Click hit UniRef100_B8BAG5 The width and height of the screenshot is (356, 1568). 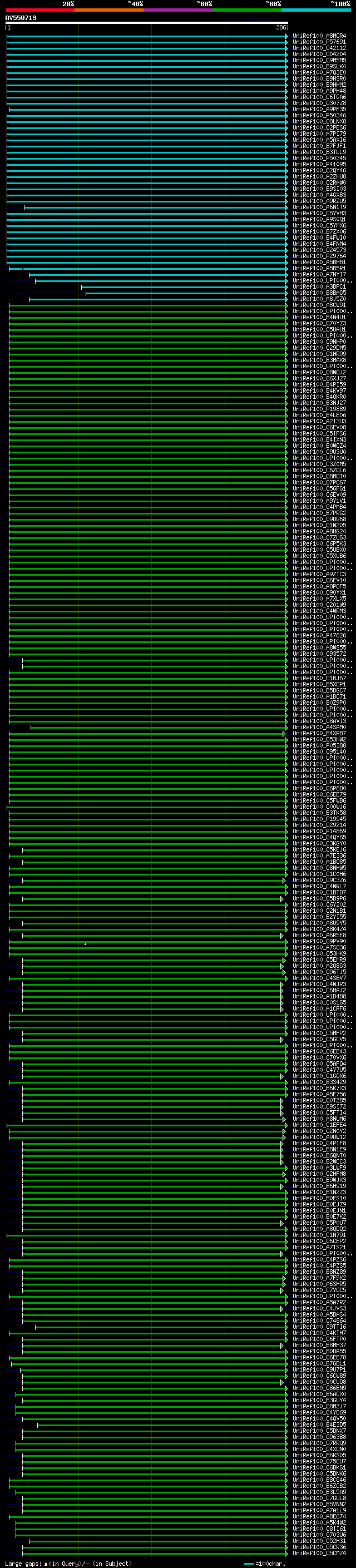tap(319, 293)
